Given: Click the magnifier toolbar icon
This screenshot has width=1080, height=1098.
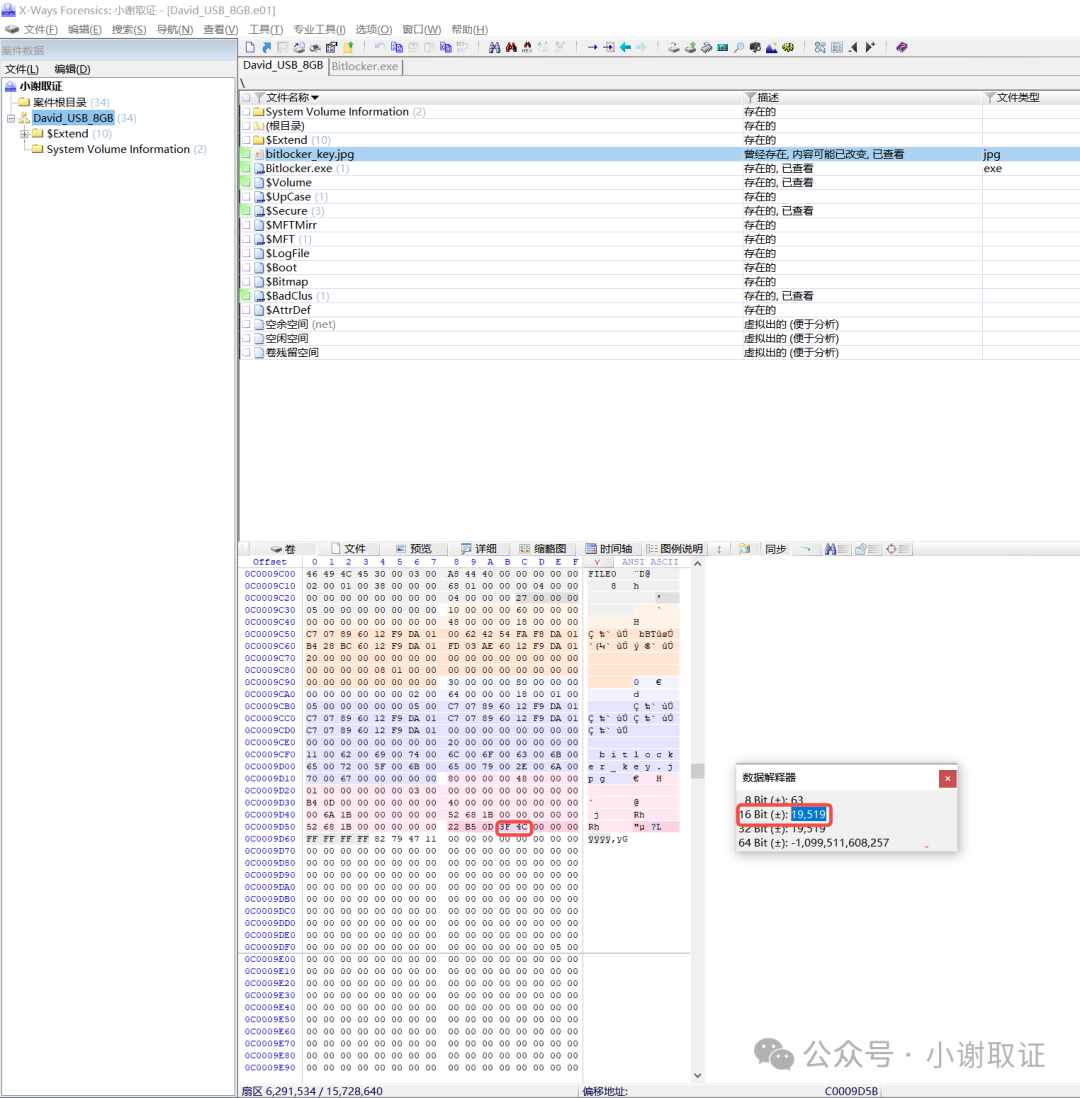Looking at the screenshot, I should click(739, 47).
